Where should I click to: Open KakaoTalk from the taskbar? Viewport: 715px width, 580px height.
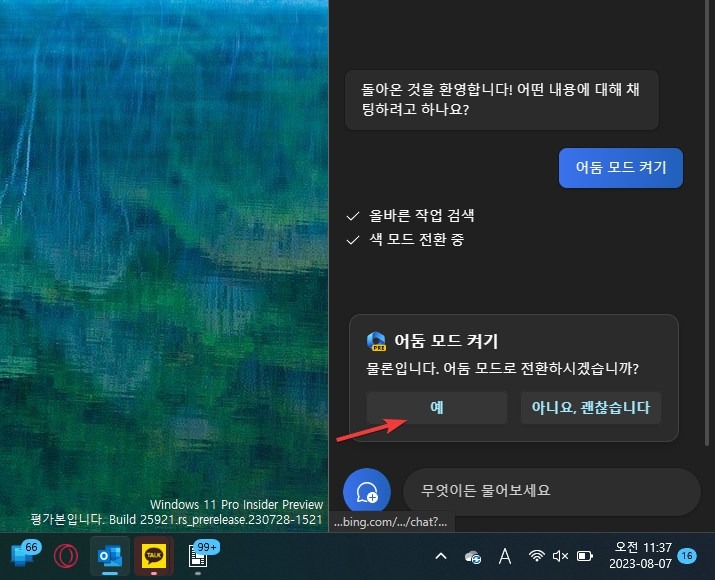[x=153, y=555]
